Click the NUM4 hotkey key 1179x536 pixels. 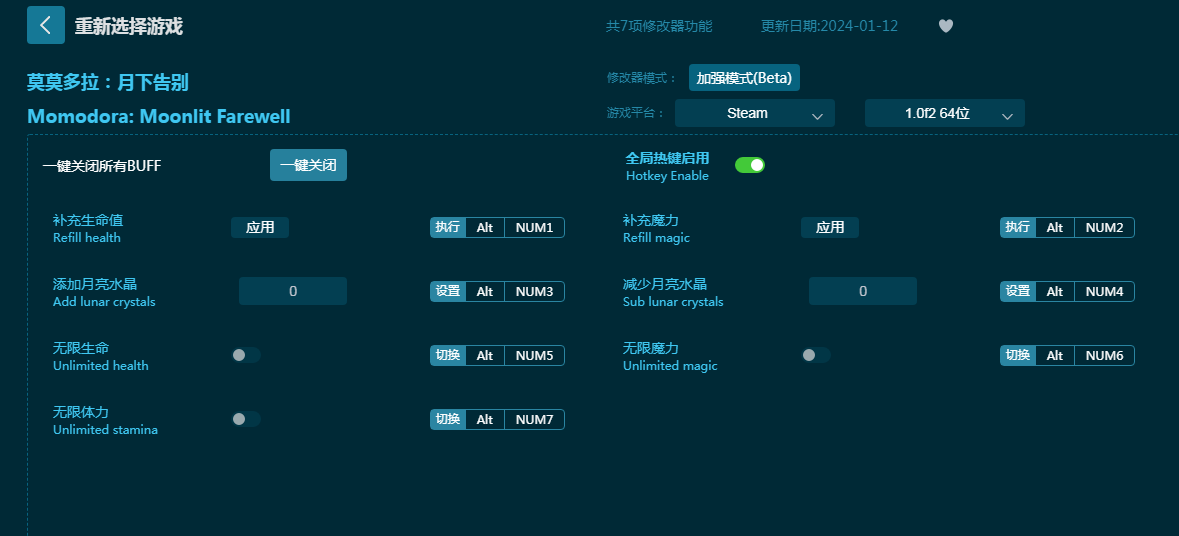(1105, 291)
